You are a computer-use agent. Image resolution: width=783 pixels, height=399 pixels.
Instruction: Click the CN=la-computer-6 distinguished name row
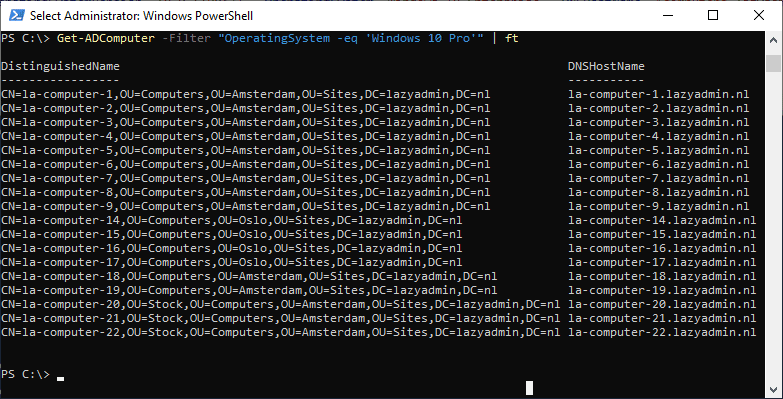[x=246, y=164]
